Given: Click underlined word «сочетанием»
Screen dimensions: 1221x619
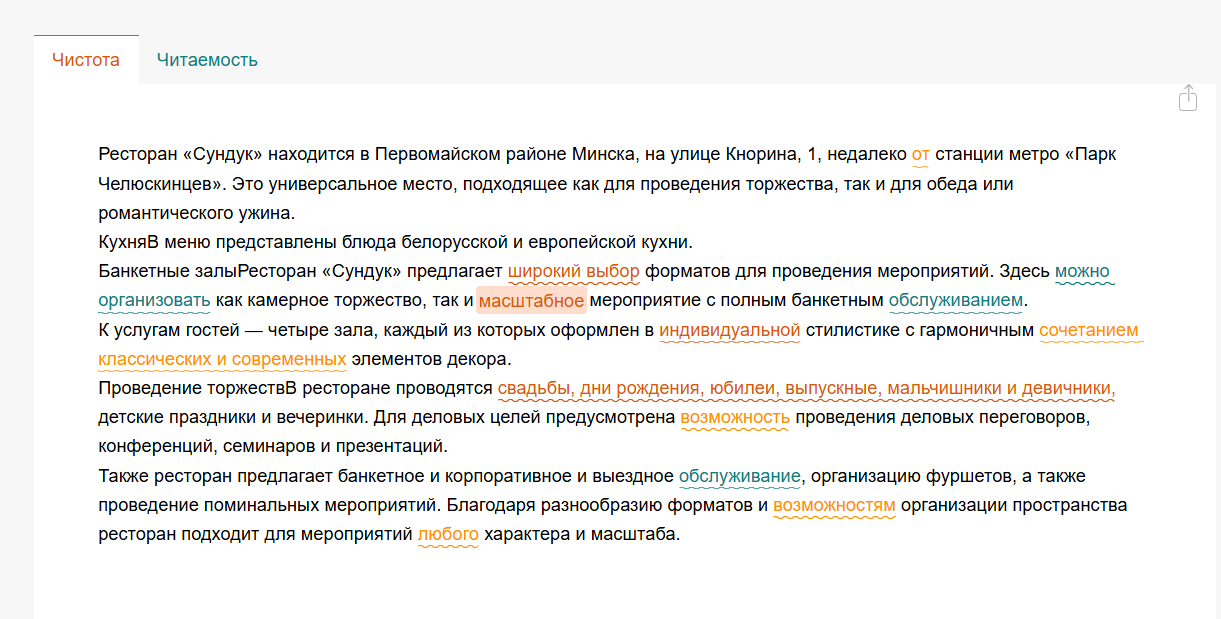Looking at the screenshot, I should point(1088,330).
